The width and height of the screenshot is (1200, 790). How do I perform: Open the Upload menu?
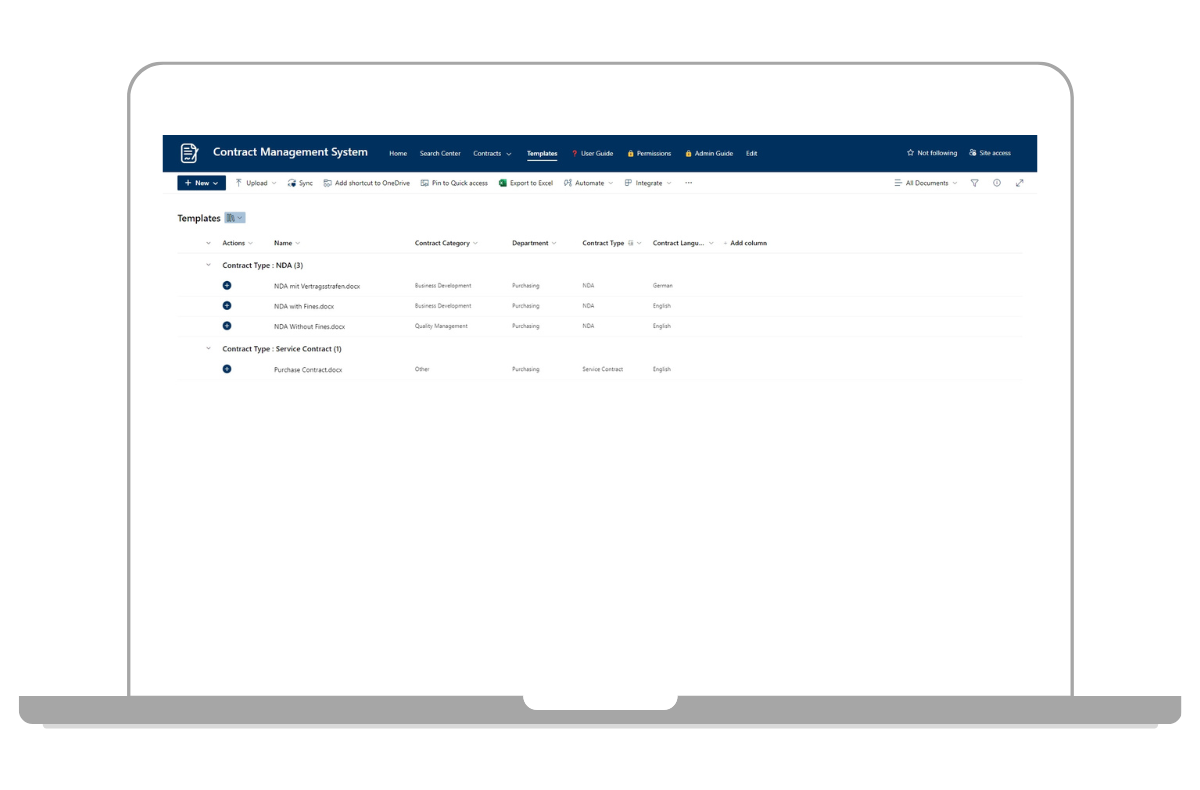pyautogui.click(x=255, y=183)
